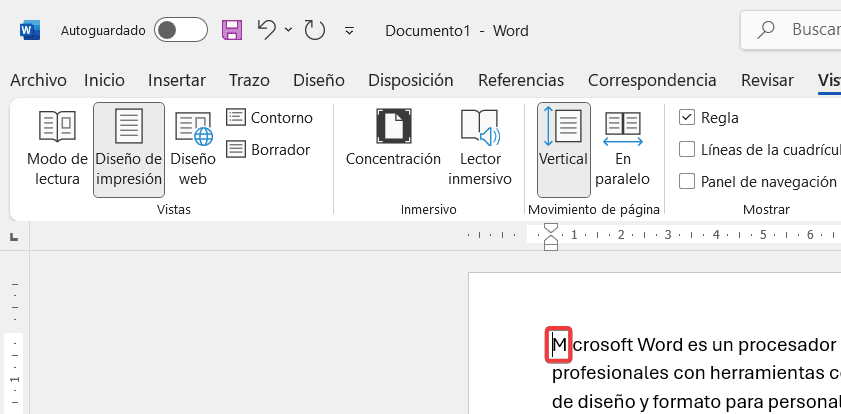Click the word 'procesador' in the document

point(786,345)
